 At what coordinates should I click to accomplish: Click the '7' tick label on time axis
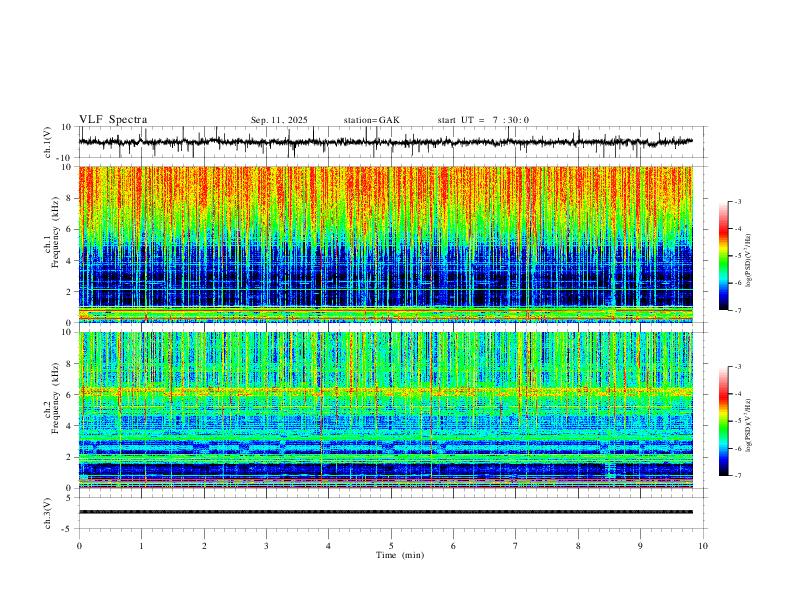point(516,546)
